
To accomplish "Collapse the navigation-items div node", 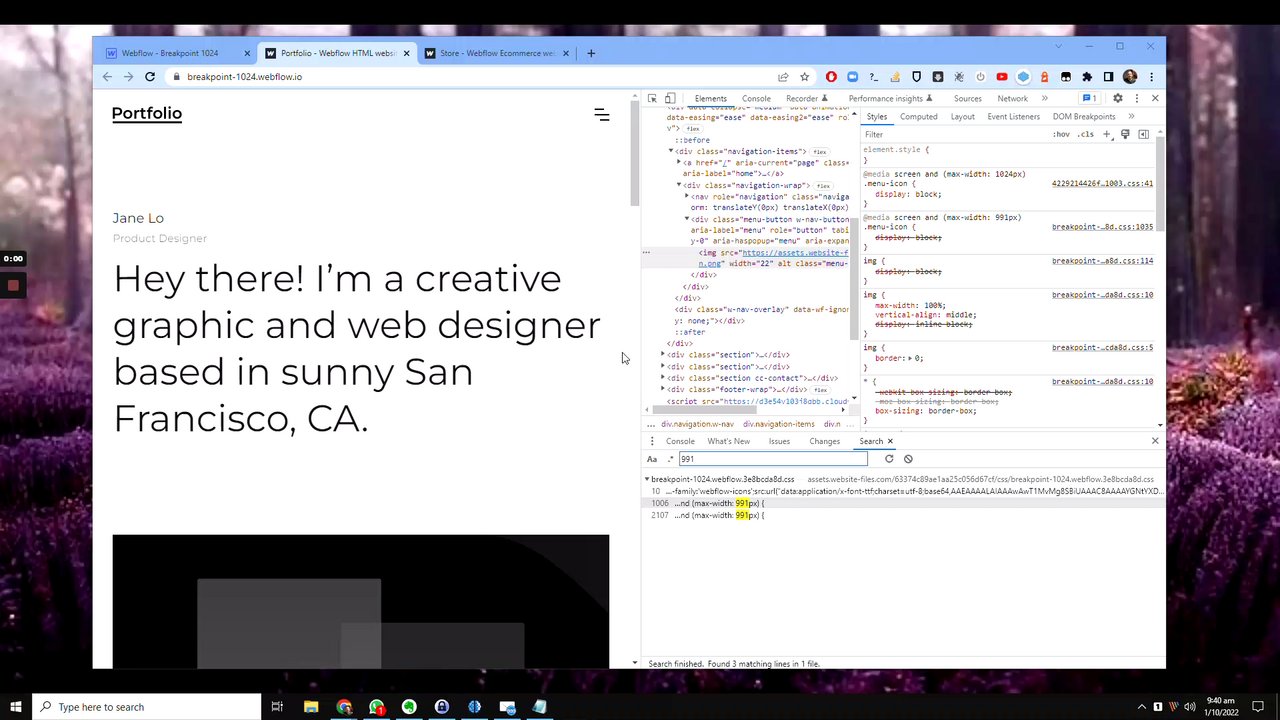I will [671, 151].
